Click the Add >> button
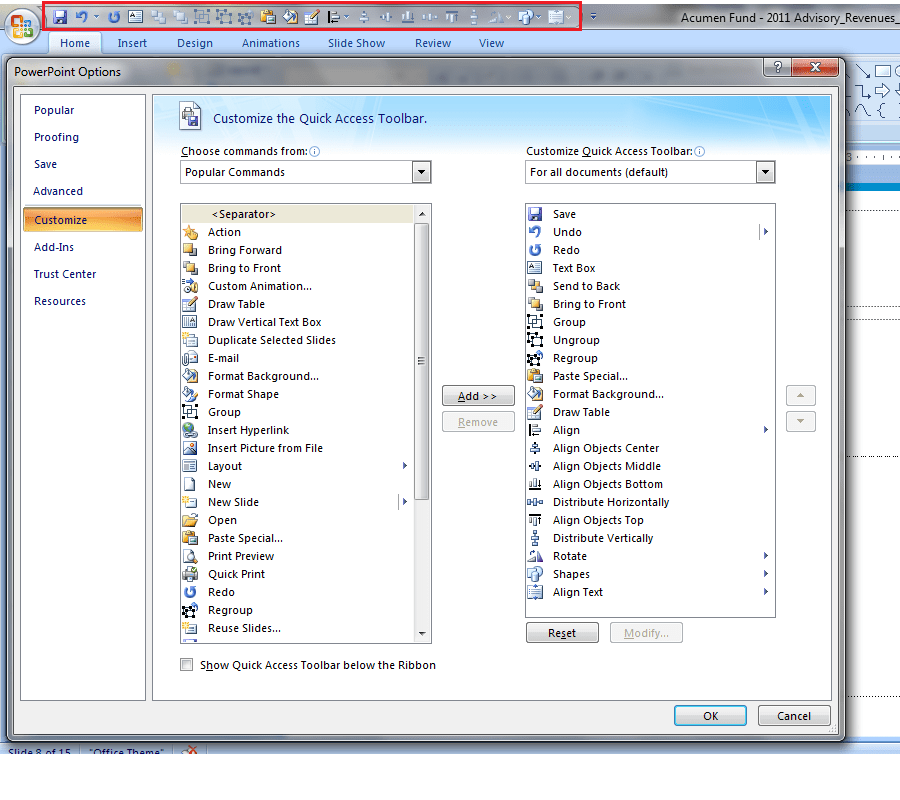The image size is (900, 800). 478,396
